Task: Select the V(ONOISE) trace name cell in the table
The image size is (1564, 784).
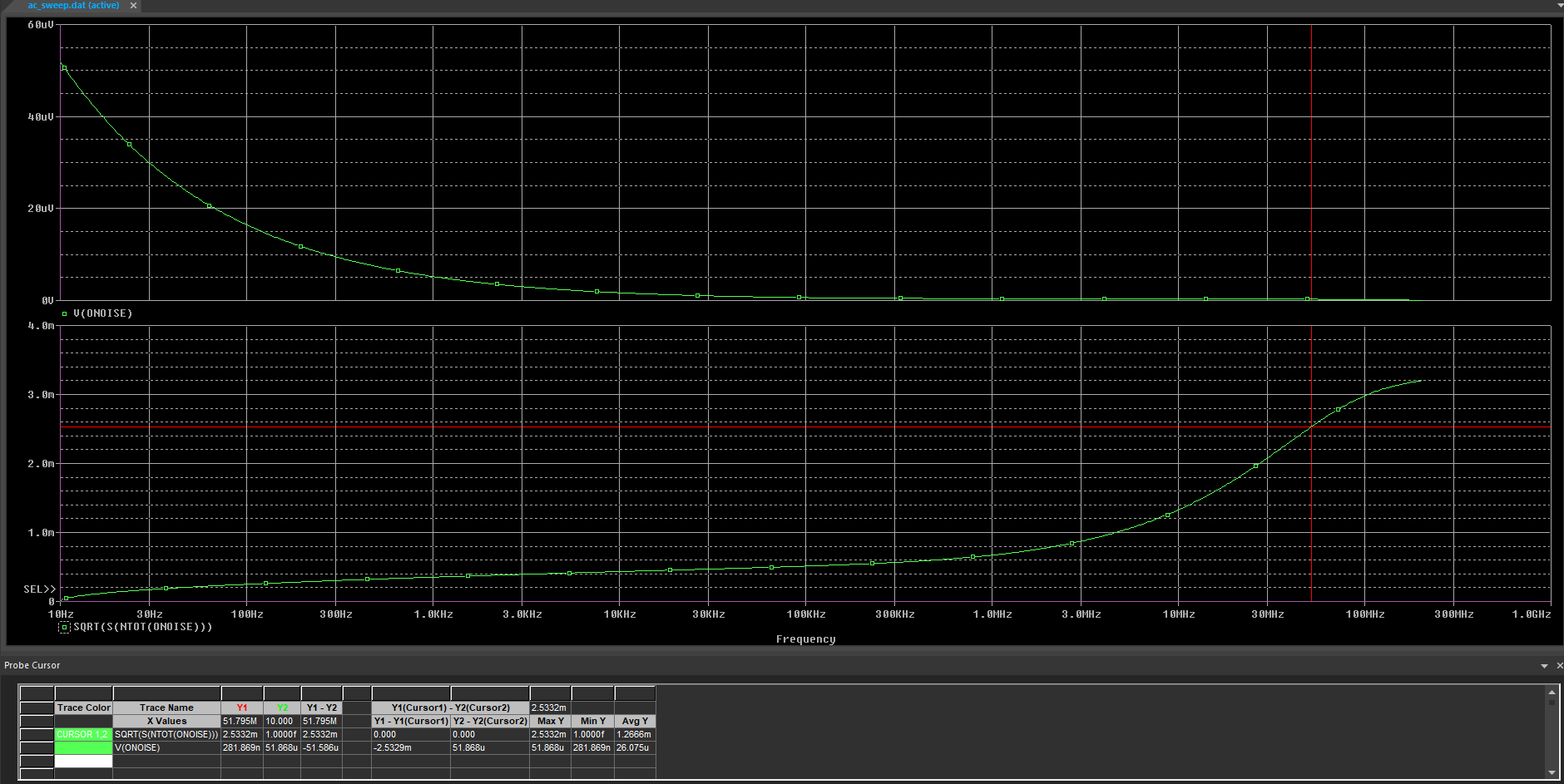Action: [166, 747]
